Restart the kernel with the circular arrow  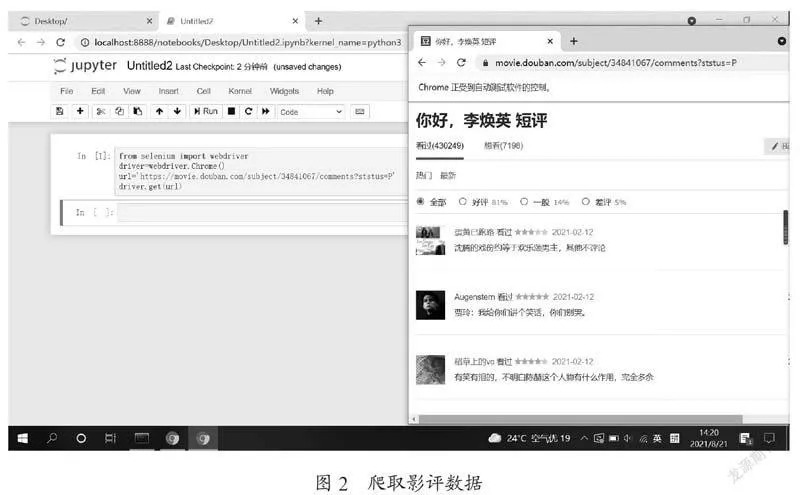click(248, 111)
